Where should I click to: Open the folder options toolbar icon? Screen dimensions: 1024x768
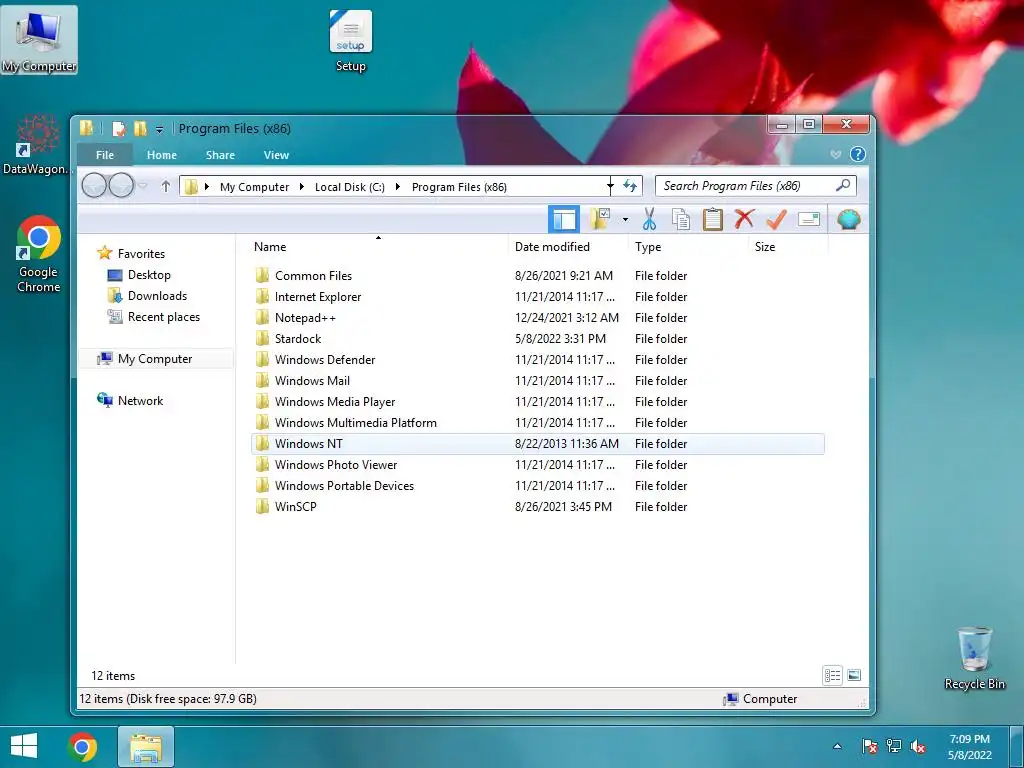click(600, 219)
